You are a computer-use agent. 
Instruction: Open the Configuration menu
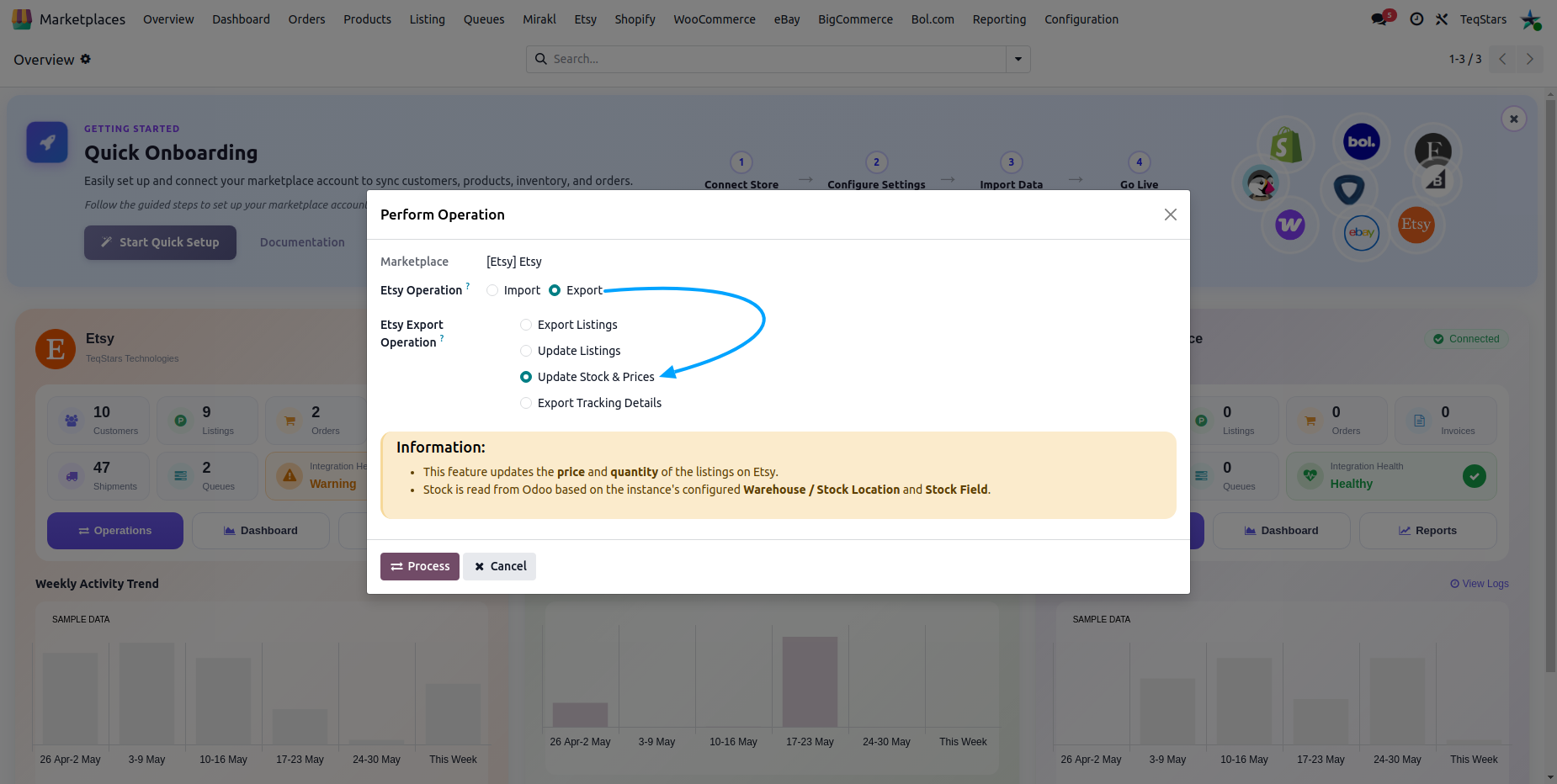1081,19
